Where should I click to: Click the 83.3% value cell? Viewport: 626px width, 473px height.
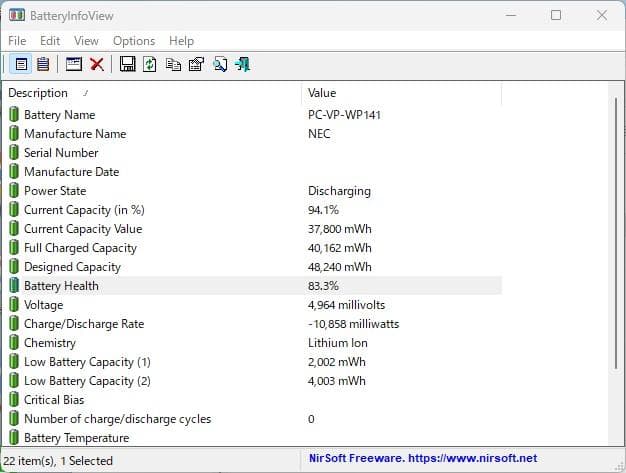pyautogui.click(x=323, y=286)
